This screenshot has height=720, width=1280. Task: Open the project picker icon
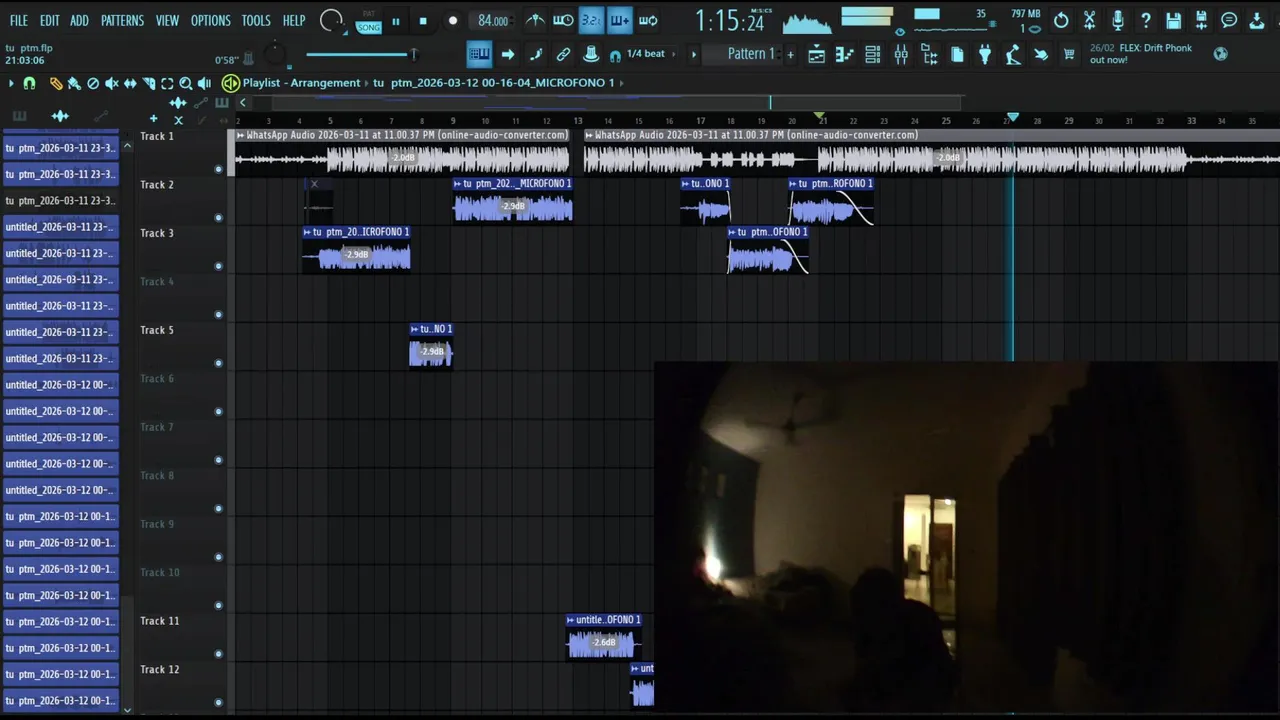(x=957, y=55)
